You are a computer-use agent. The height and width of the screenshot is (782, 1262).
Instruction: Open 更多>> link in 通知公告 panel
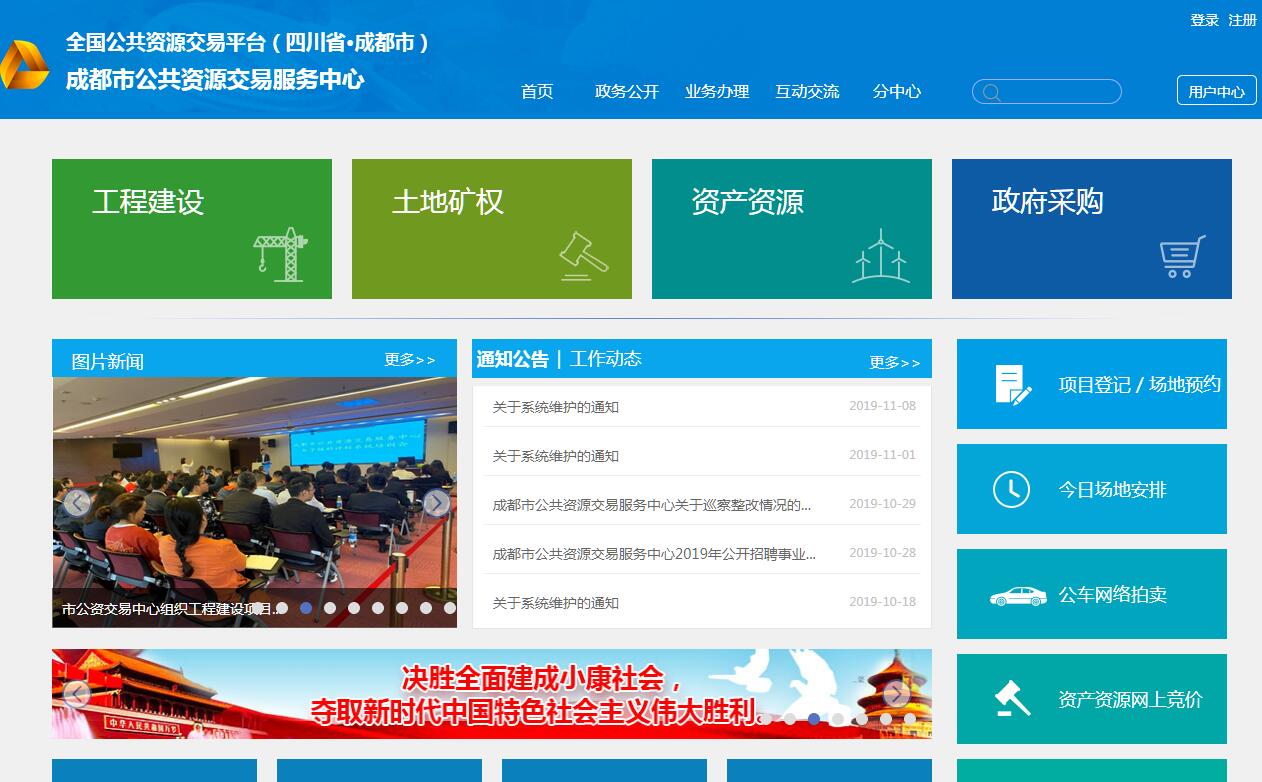tap(894, 362)
